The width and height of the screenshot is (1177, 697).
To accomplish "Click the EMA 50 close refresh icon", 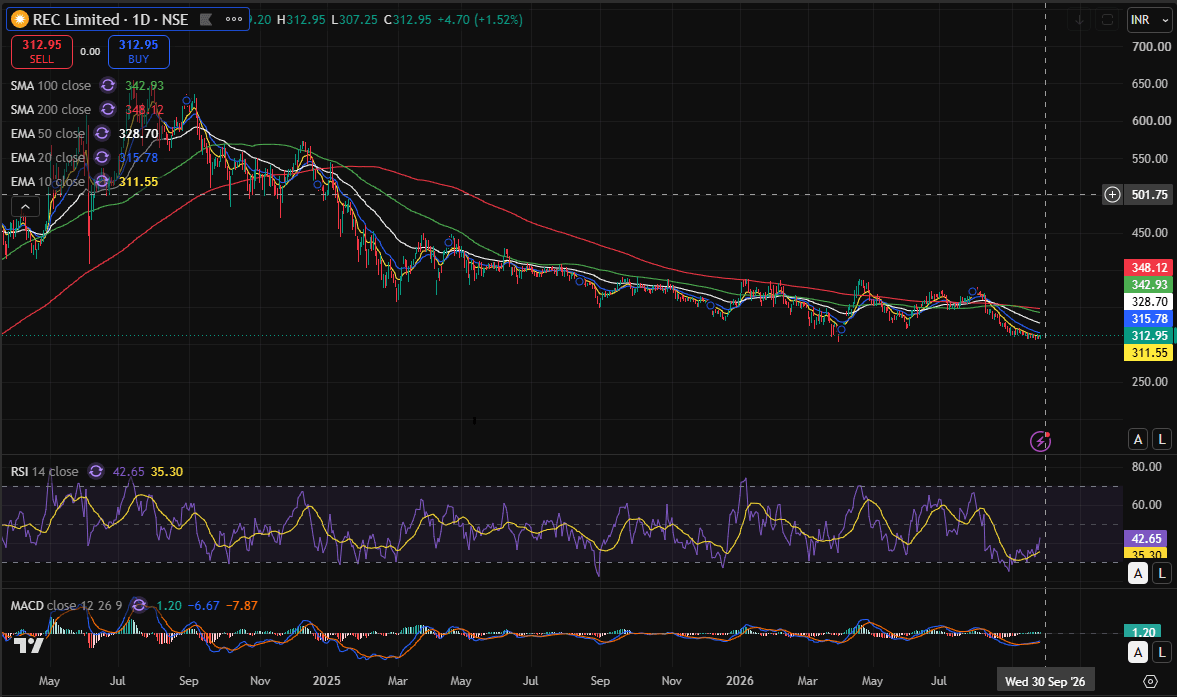I will coord(102,134).
